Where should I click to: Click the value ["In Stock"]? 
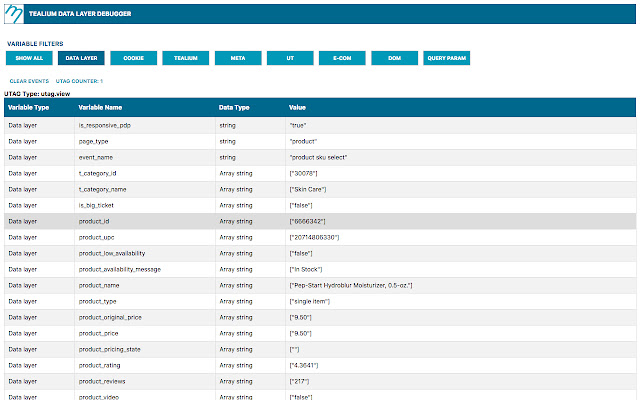tap(306, 269)
